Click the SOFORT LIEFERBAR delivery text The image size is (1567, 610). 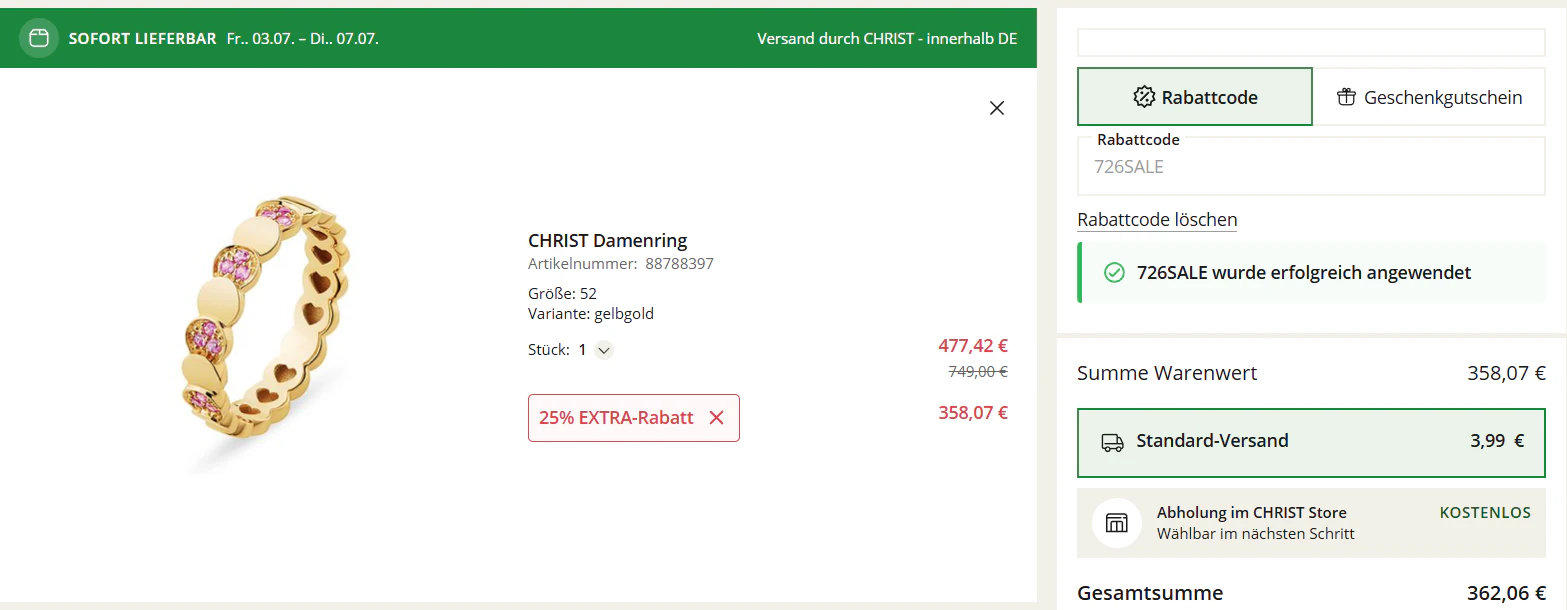coord(142,39)
